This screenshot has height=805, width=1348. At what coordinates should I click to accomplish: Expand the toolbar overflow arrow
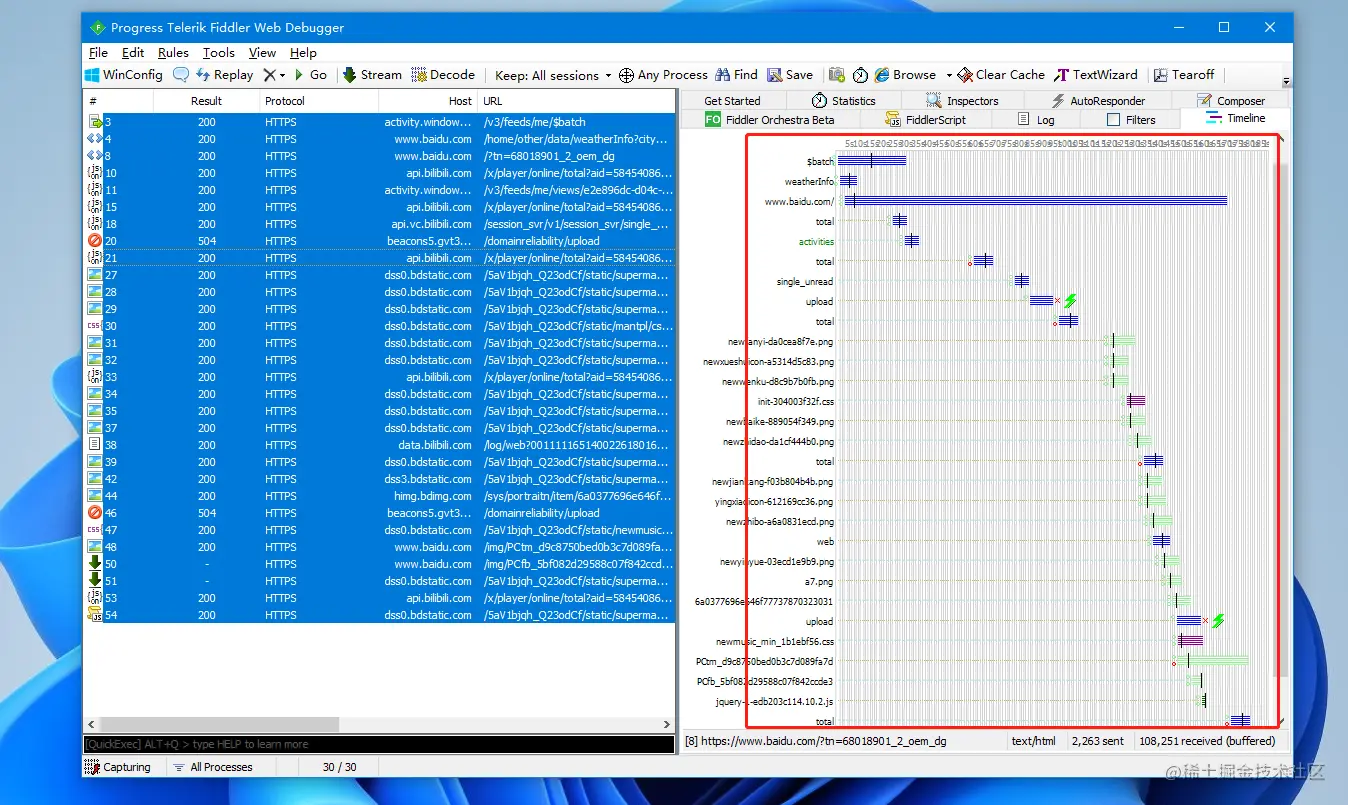tap(1286, 81)
